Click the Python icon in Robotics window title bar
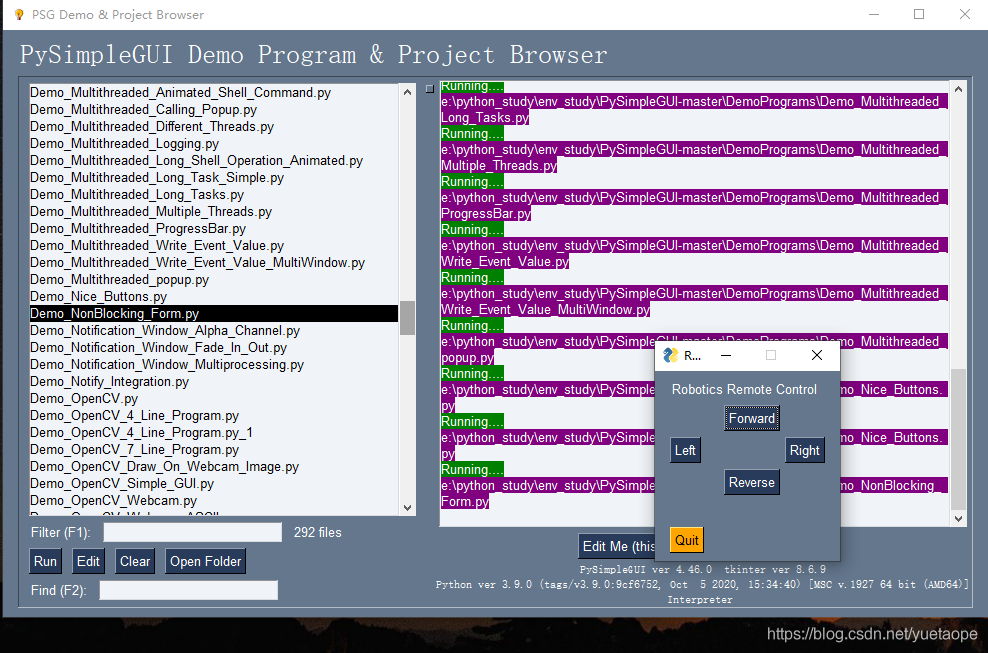 (x=671, y=355)
